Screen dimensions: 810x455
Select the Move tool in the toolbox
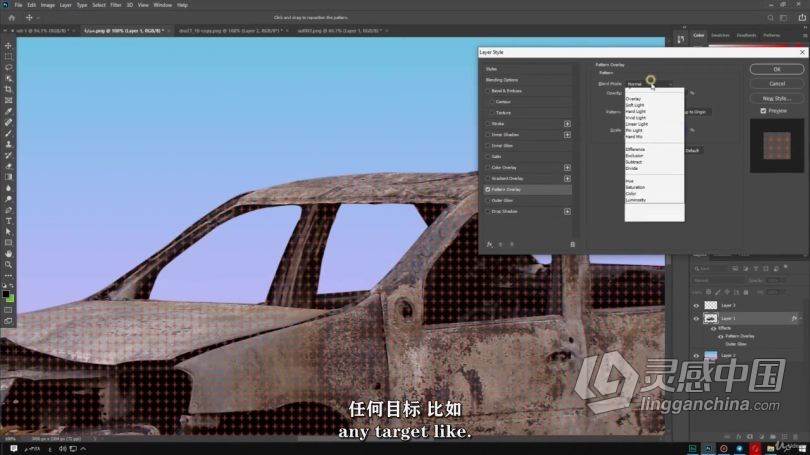coord(8,45)
